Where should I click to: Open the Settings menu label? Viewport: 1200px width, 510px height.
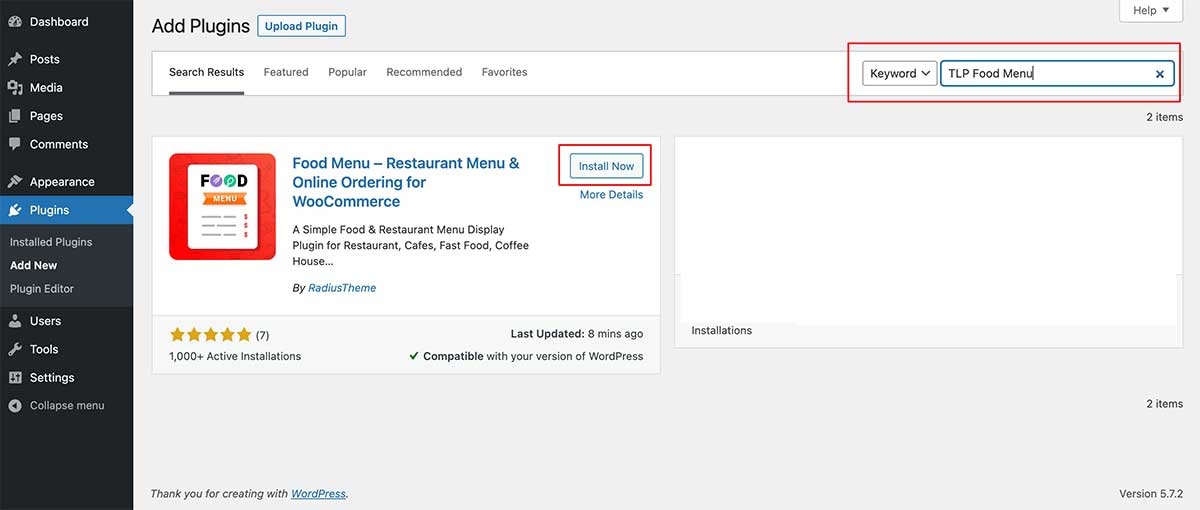coord(52,378)
